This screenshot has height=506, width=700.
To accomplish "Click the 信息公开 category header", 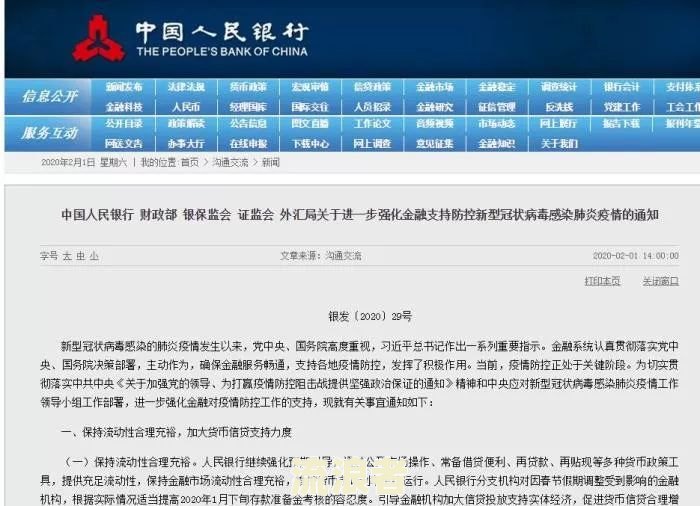I will click(x=50, y=96).
